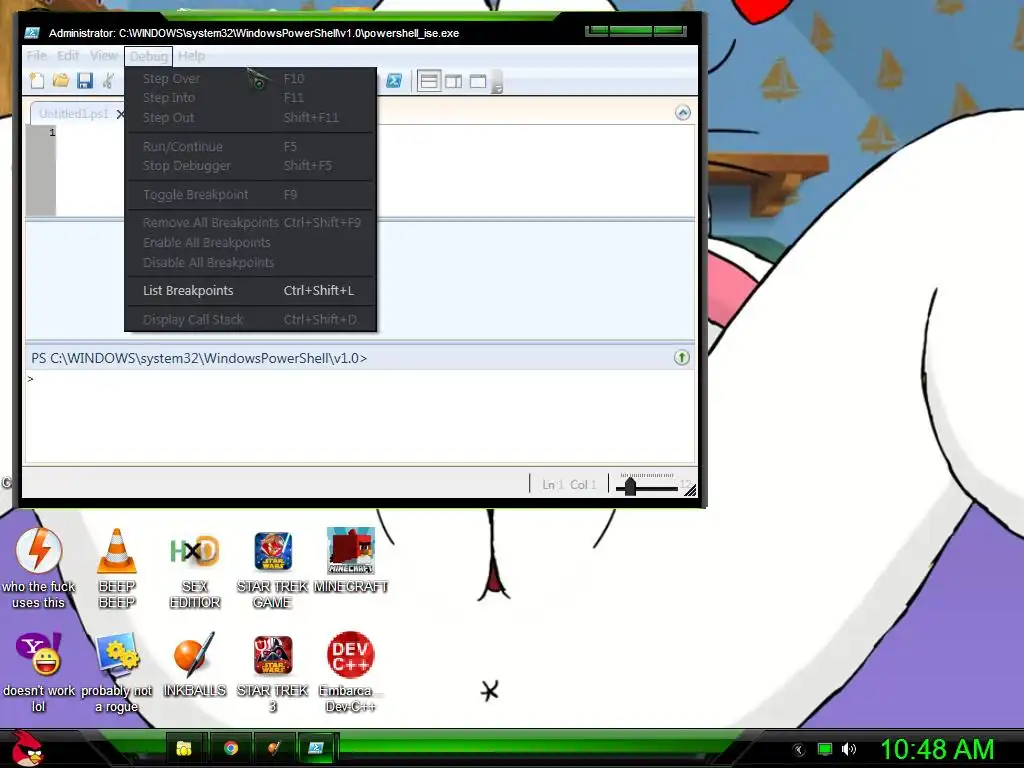
Task: Select Enable All Breakpoints entry
Action: pos(250,242)
